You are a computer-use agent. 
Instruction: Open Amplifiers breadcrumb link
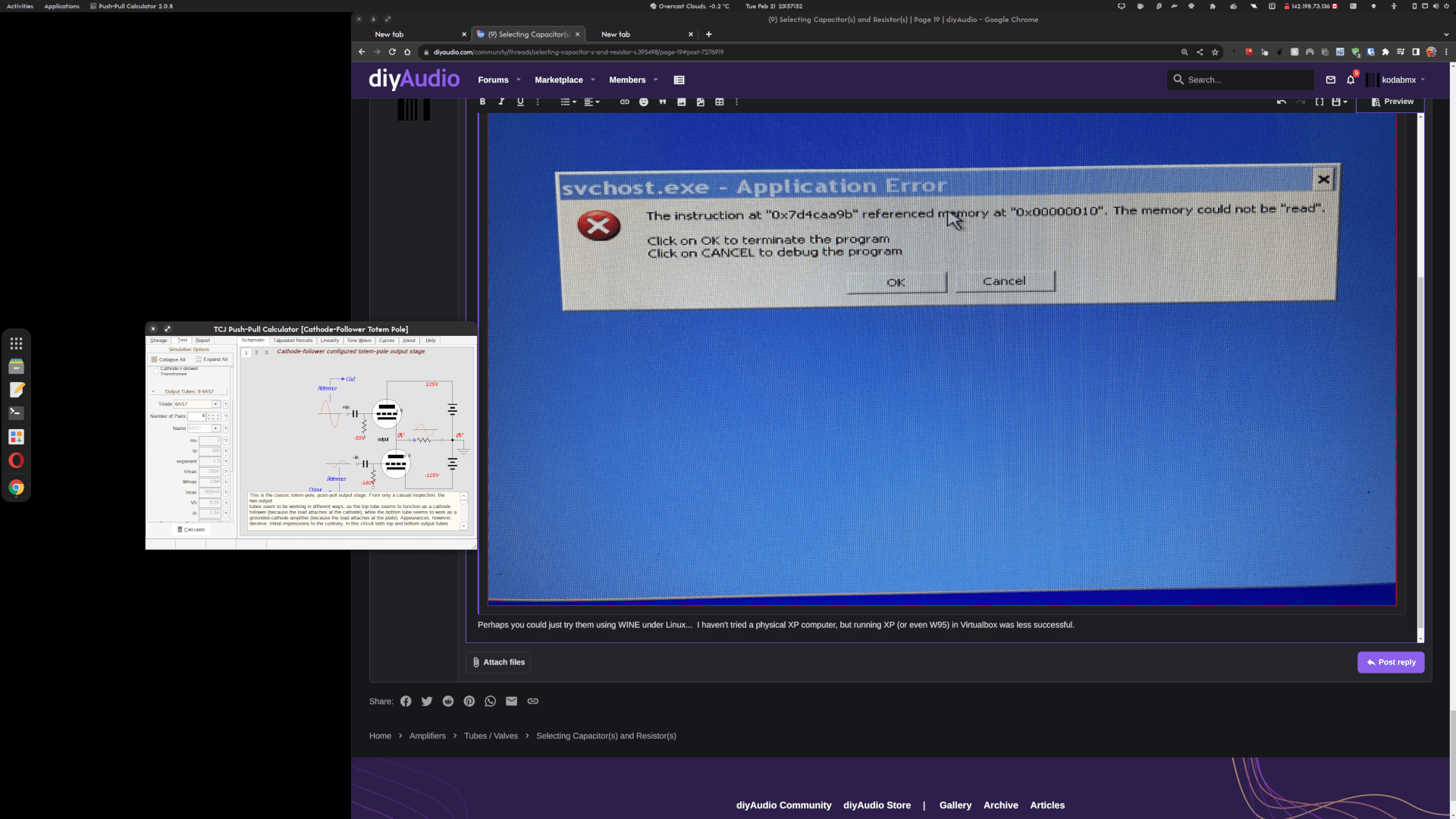point(428,736)
